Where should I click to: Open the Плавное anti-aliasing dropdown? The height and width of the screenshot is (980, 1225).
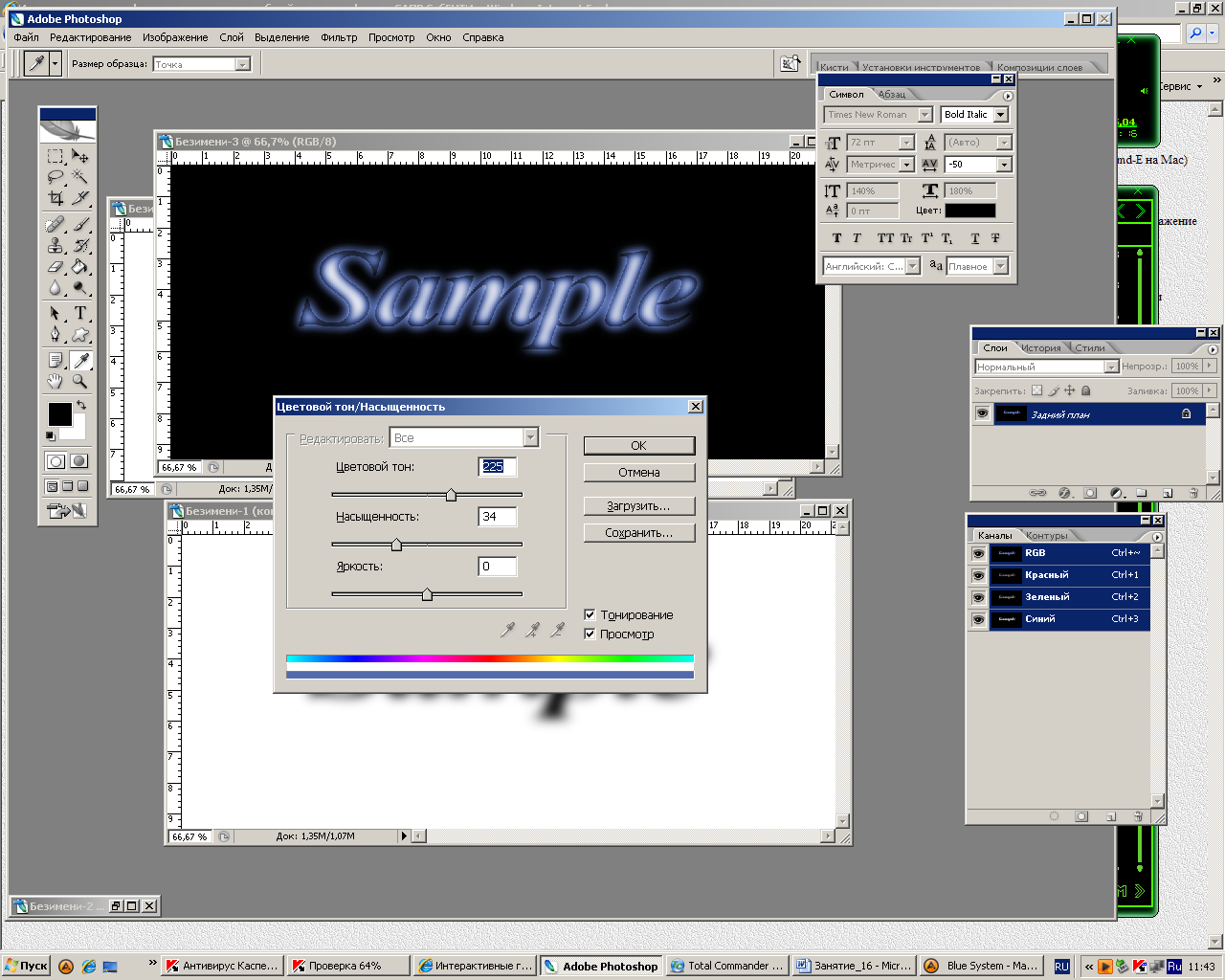tap(1001, 266)
